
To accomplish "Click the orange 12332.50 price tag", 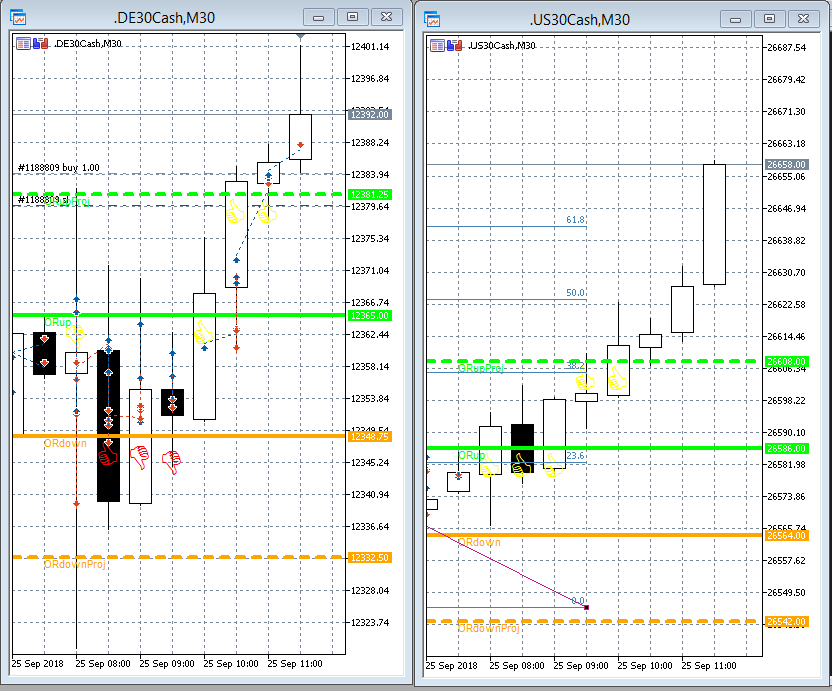I will coord(370,558).
